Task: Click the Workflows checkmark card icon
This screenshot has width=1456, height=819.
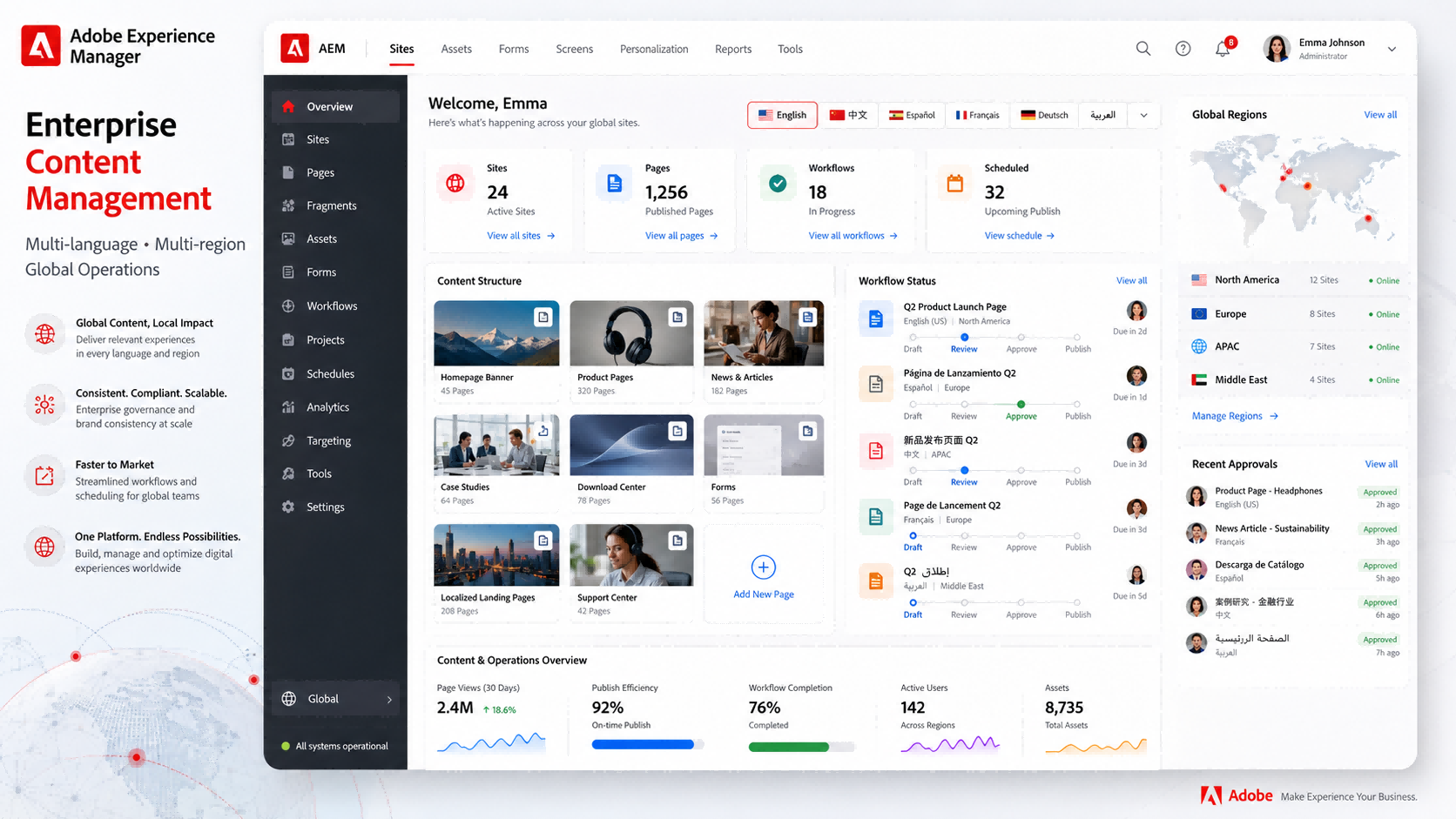Action: [778, 184]
